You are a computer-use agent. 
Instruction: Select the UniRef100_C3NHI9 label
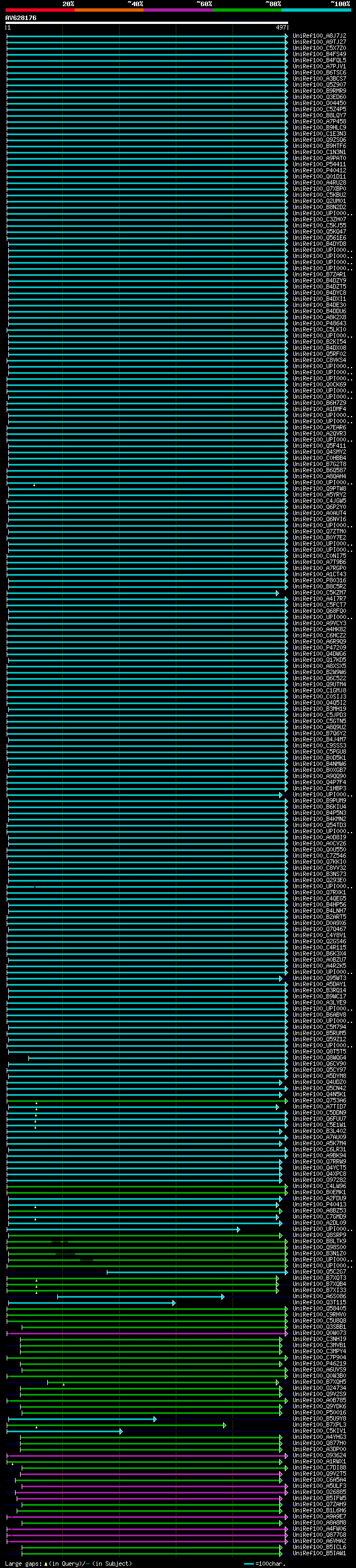[x=319, y=1338]
